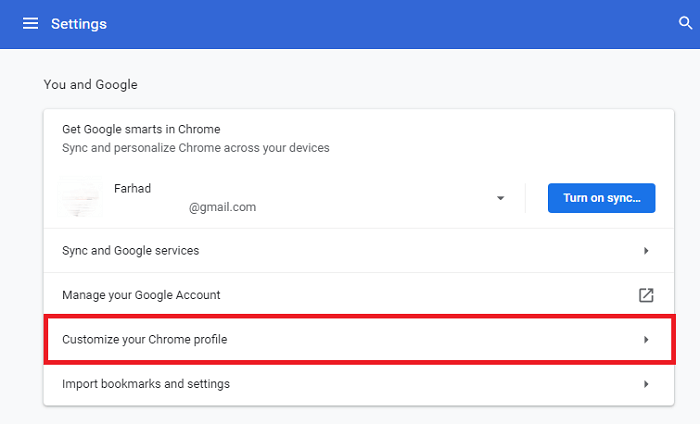Click the You and Google heading
Image resolution: width=700 pixels, height=424 pixels.
click(90, 85)
